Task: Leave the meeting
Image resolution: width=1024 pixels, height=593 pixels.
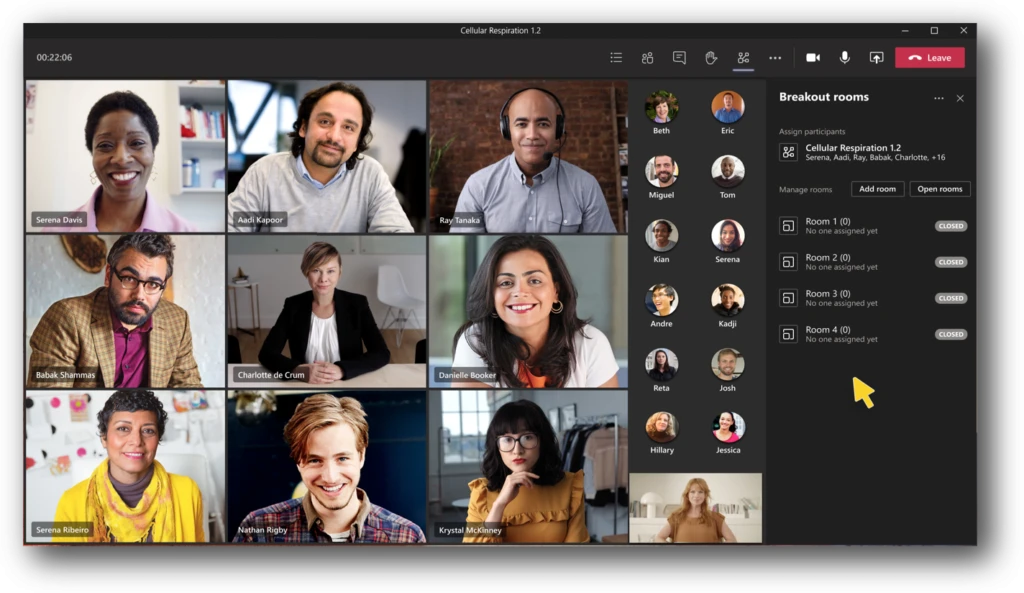Action: pyautogui.click(x=929, y=57)
